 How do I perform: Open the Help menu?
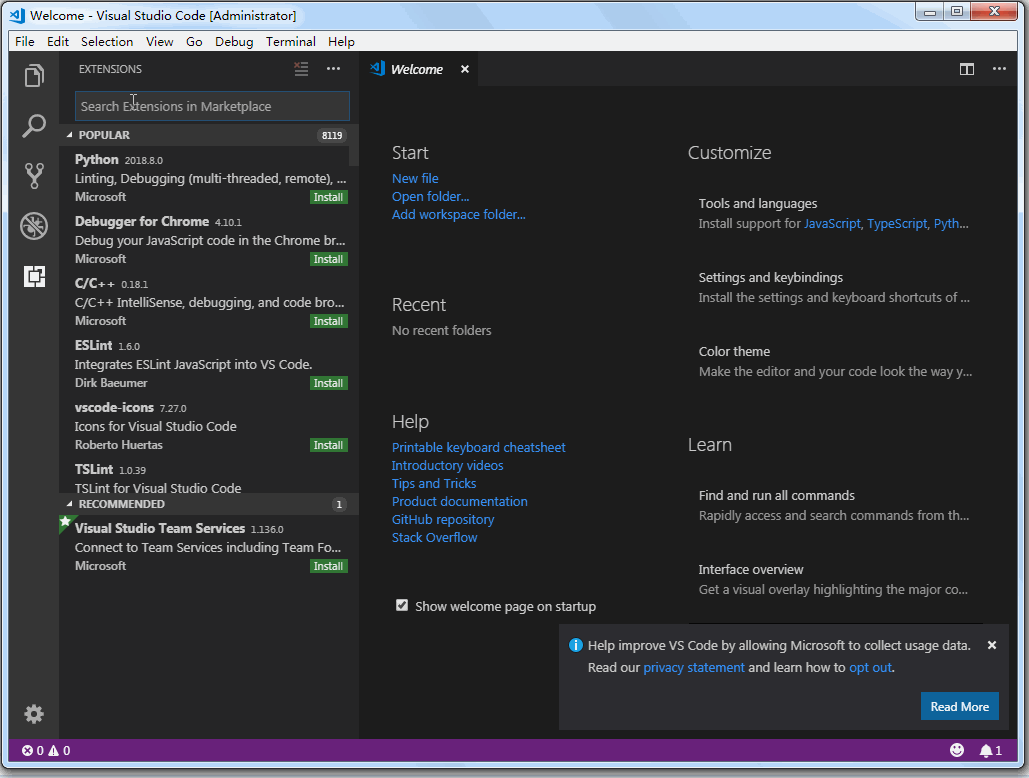[341, 41]
